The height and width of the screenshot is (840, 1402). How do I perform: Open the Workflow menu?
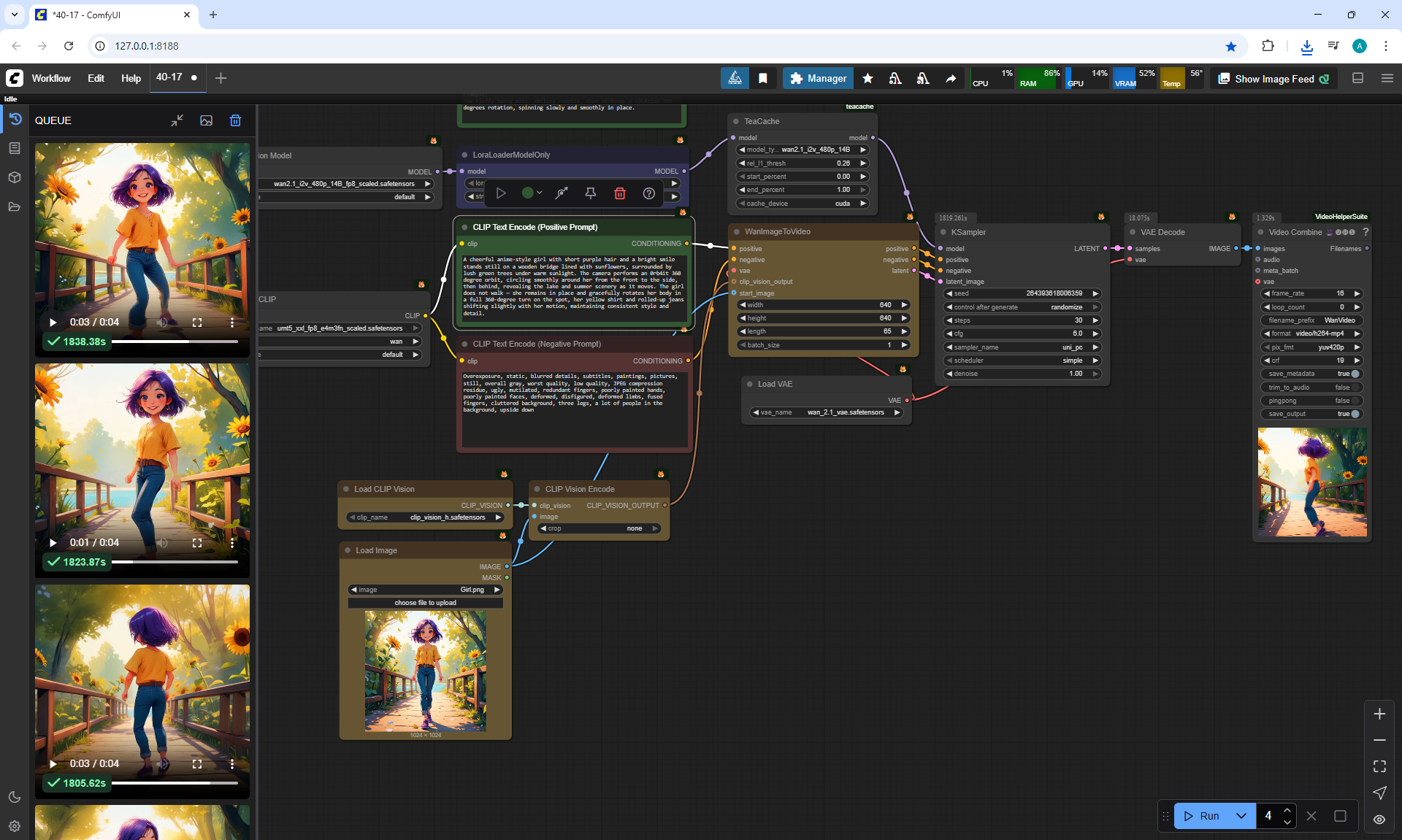51,78
